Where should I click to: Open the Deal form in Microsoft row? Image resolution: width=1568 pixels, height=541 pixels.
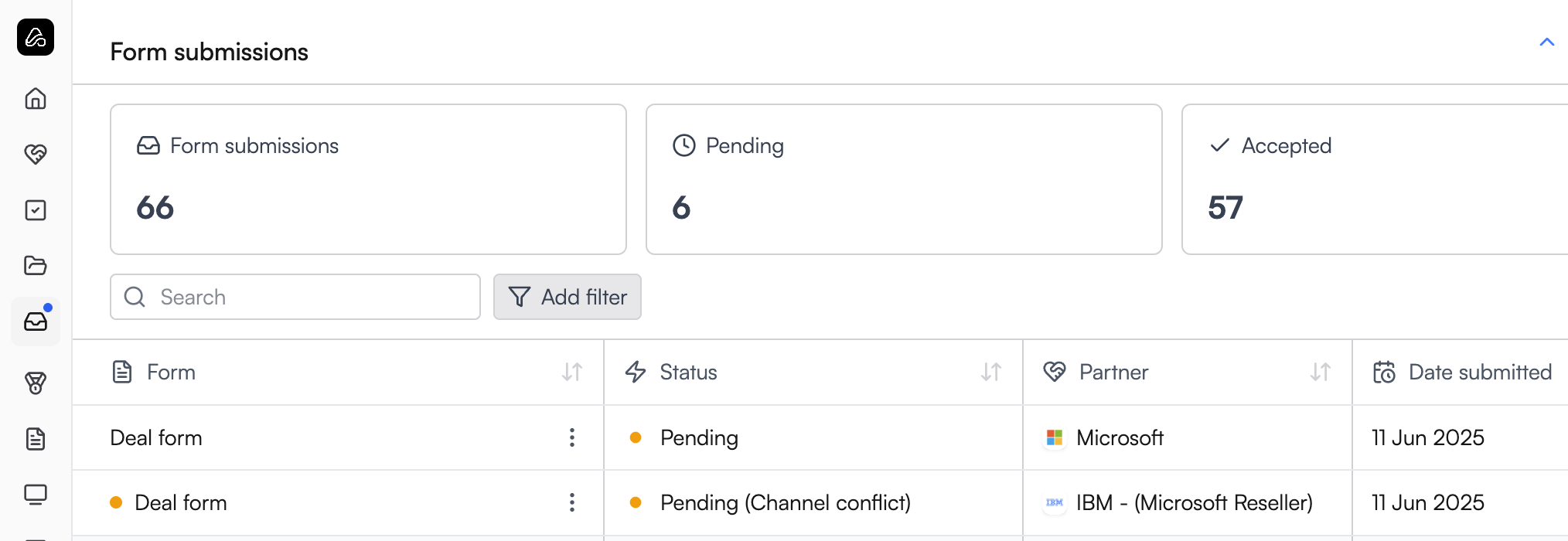point(156,437)
